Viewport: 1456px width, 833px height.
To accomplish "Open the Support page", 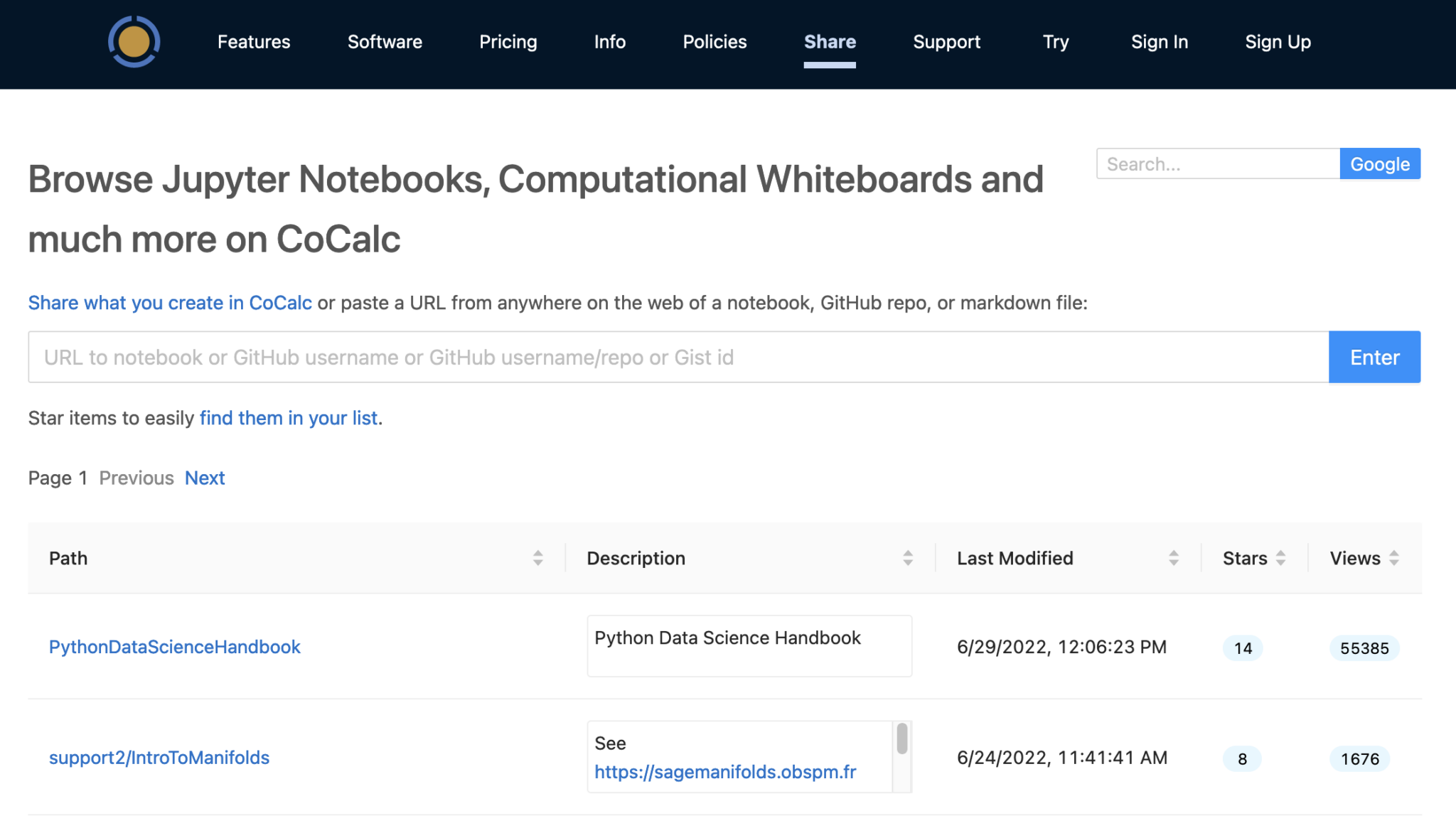I will 946,43.
